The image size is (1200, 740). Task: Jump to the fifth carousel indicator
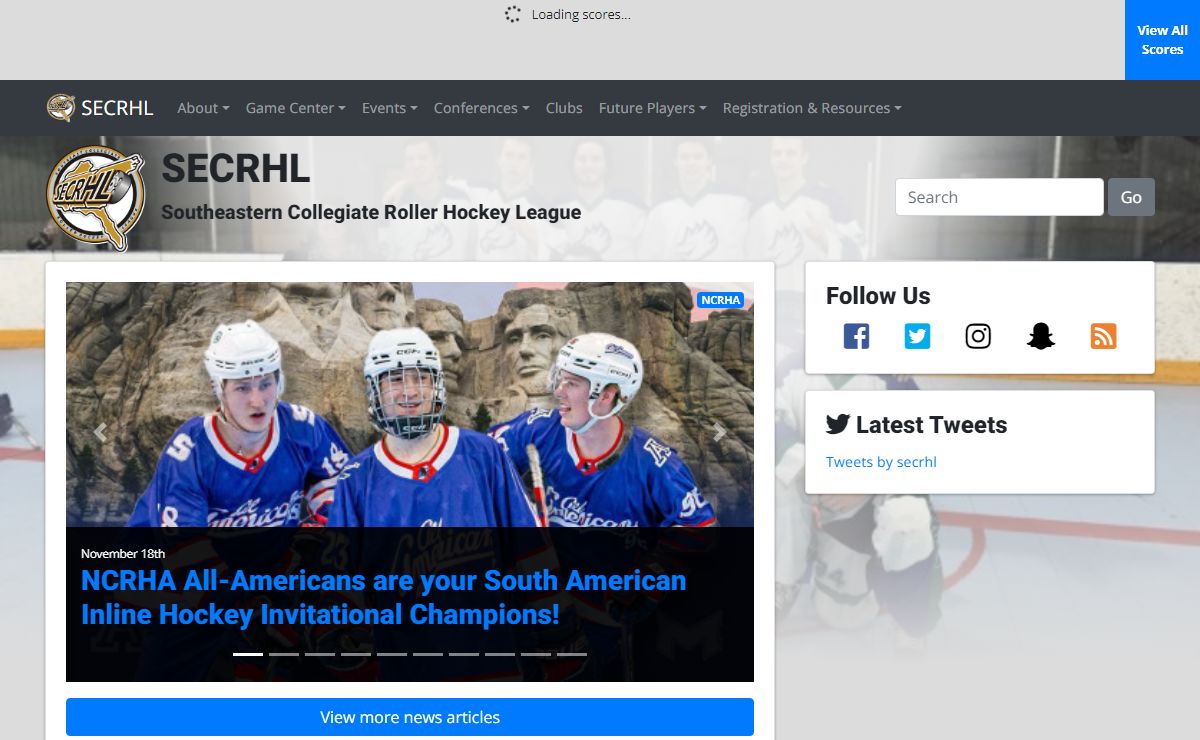[392, 654]
